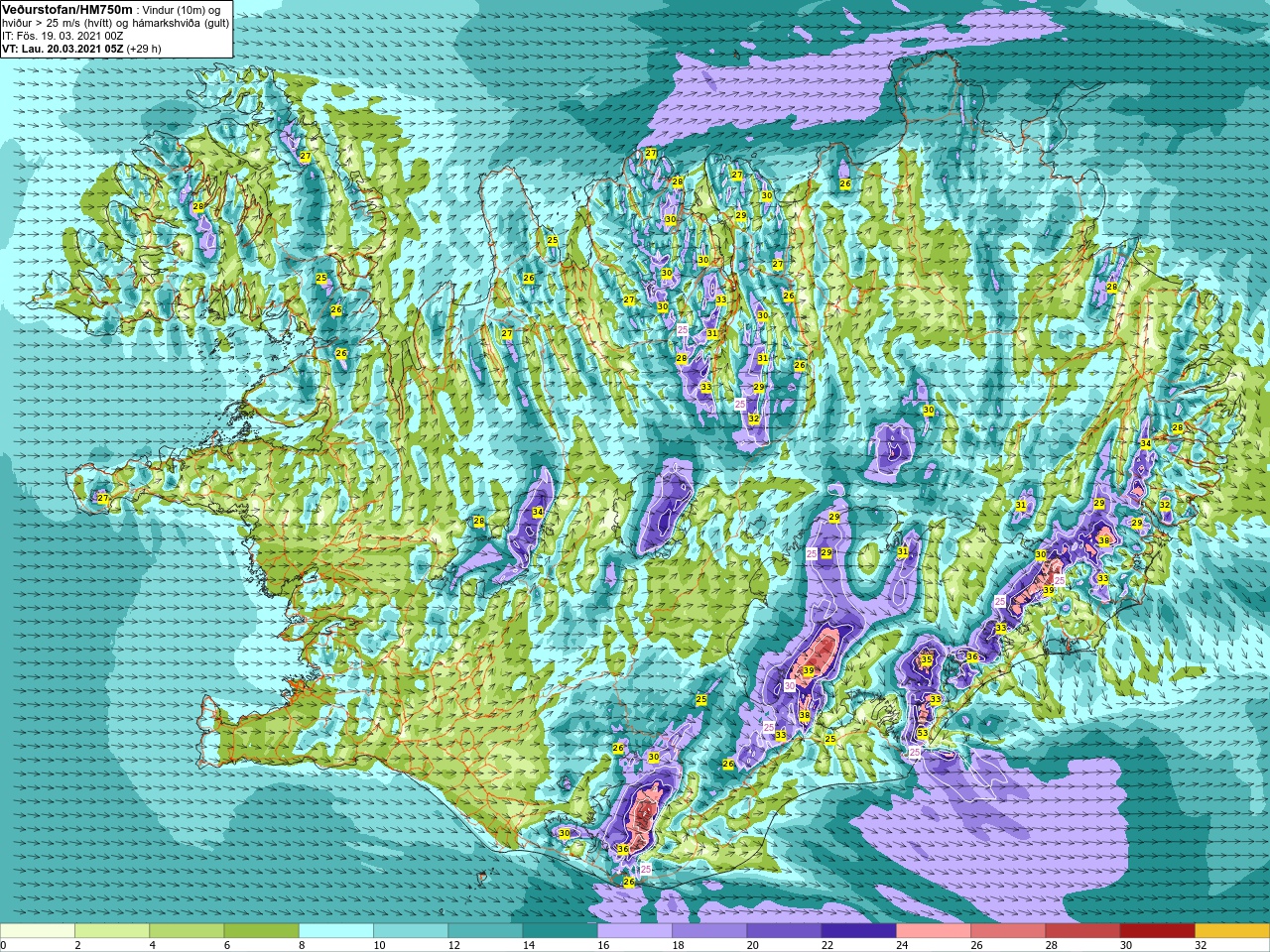Click the '(+29 h)' forecast offset text
This screenshot has width=1270, height=952.
(144, 49)
